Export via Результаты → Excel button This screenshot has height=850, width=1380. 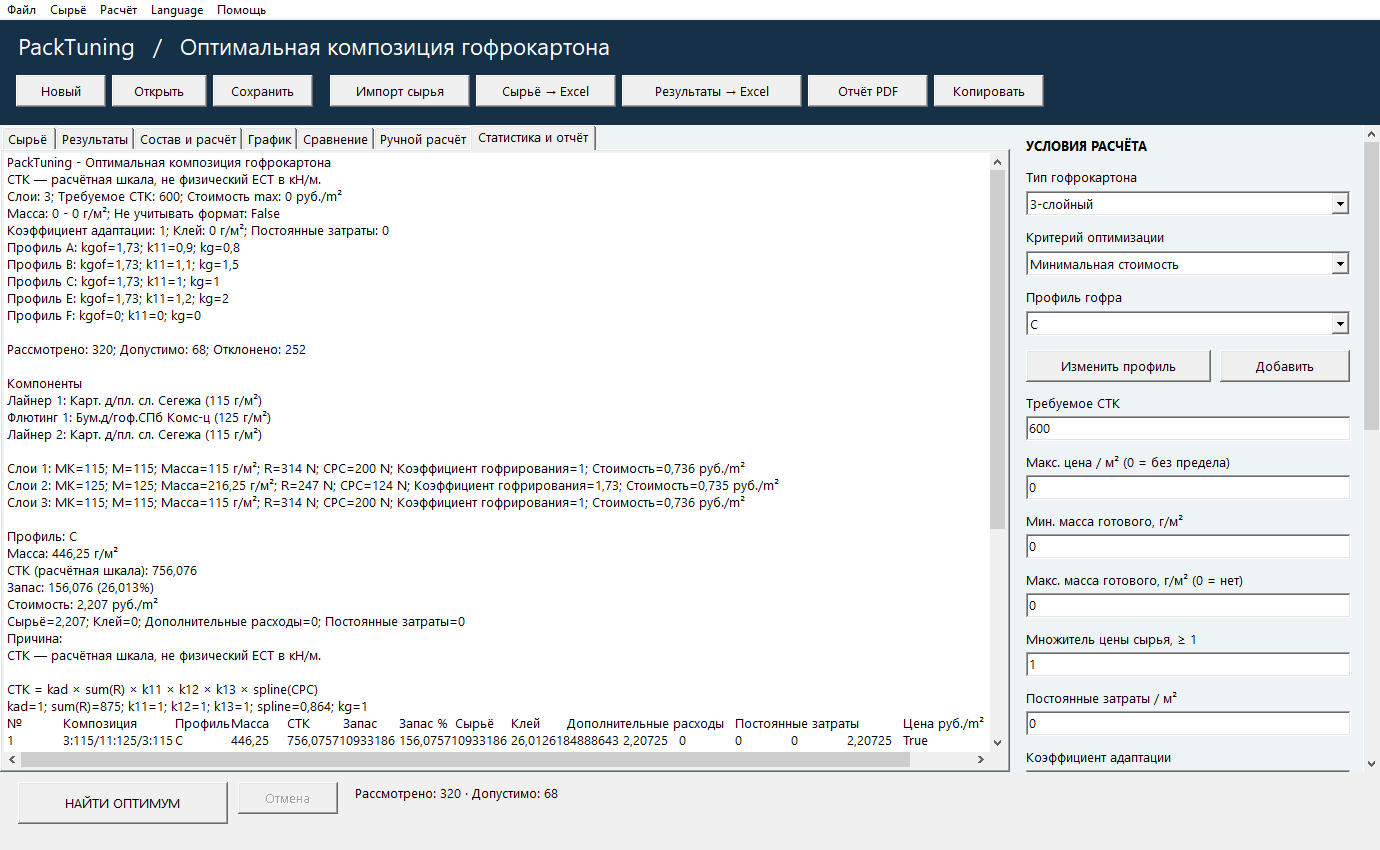(x=712, y=91)
